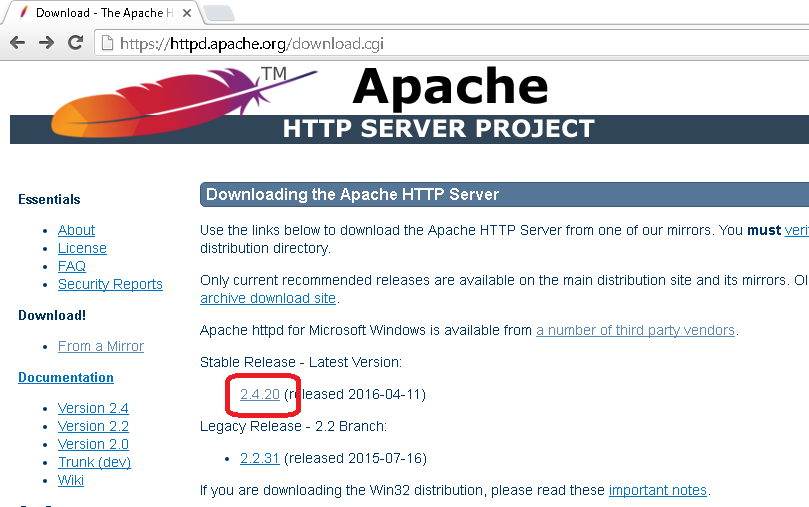
Task: Open the About link
Action: pos(76,230)
